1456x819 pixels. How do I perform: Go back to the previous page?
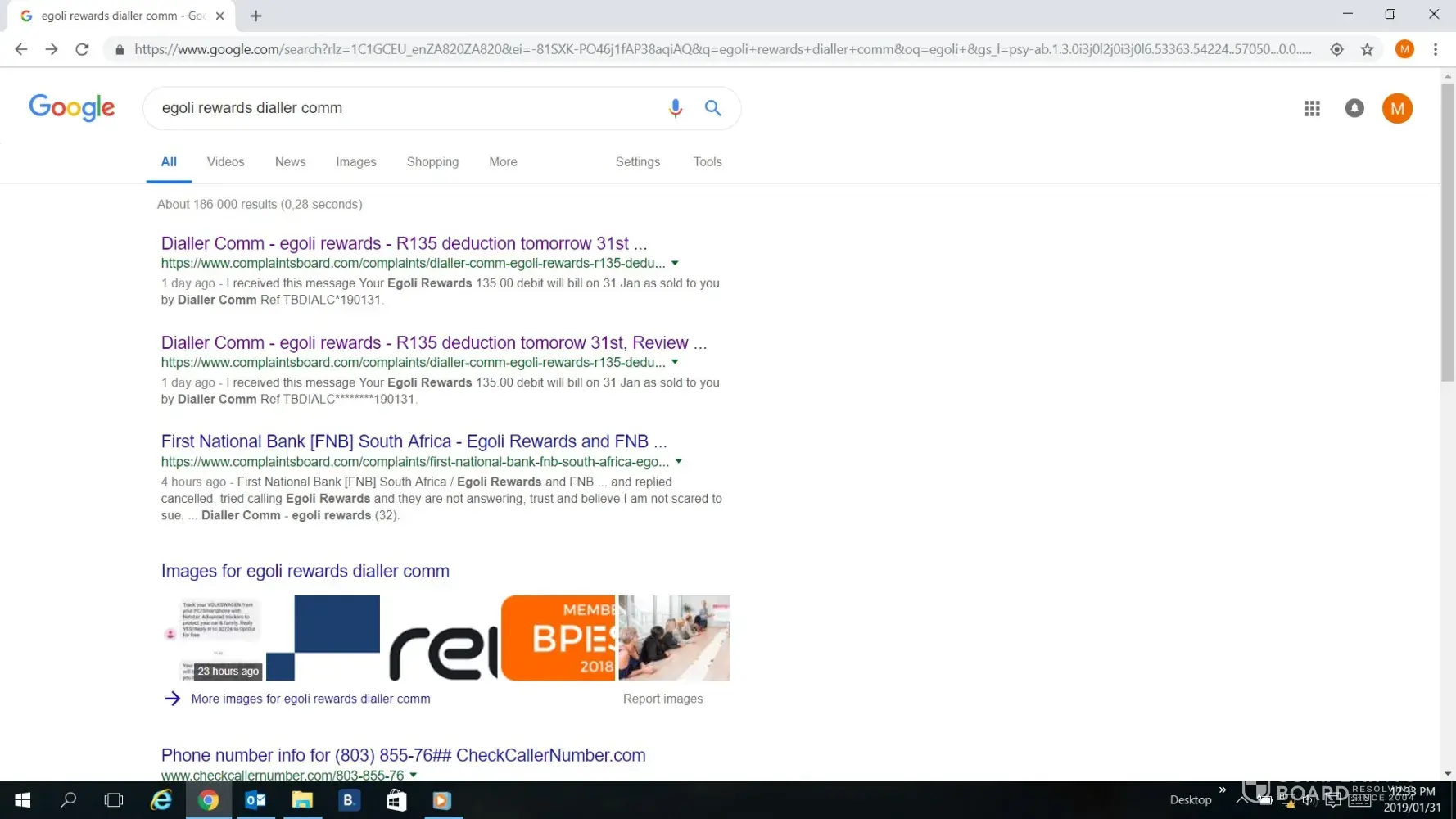tap(21, 49)
